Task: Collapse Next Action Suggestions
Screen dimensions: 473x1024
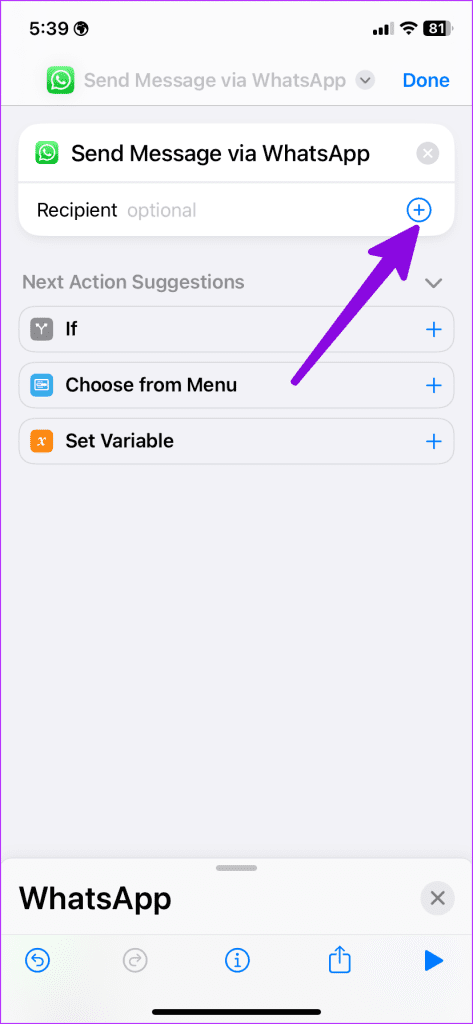Action: (434, 283)
